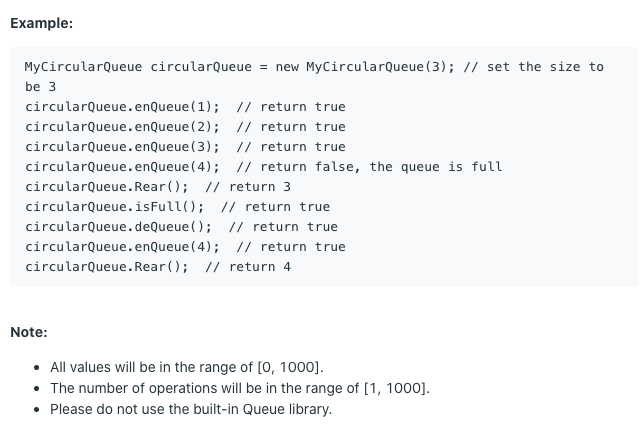Click the 'number of operations' bullet text
This screenshot has width=641, height=437.
coord(240,388)
